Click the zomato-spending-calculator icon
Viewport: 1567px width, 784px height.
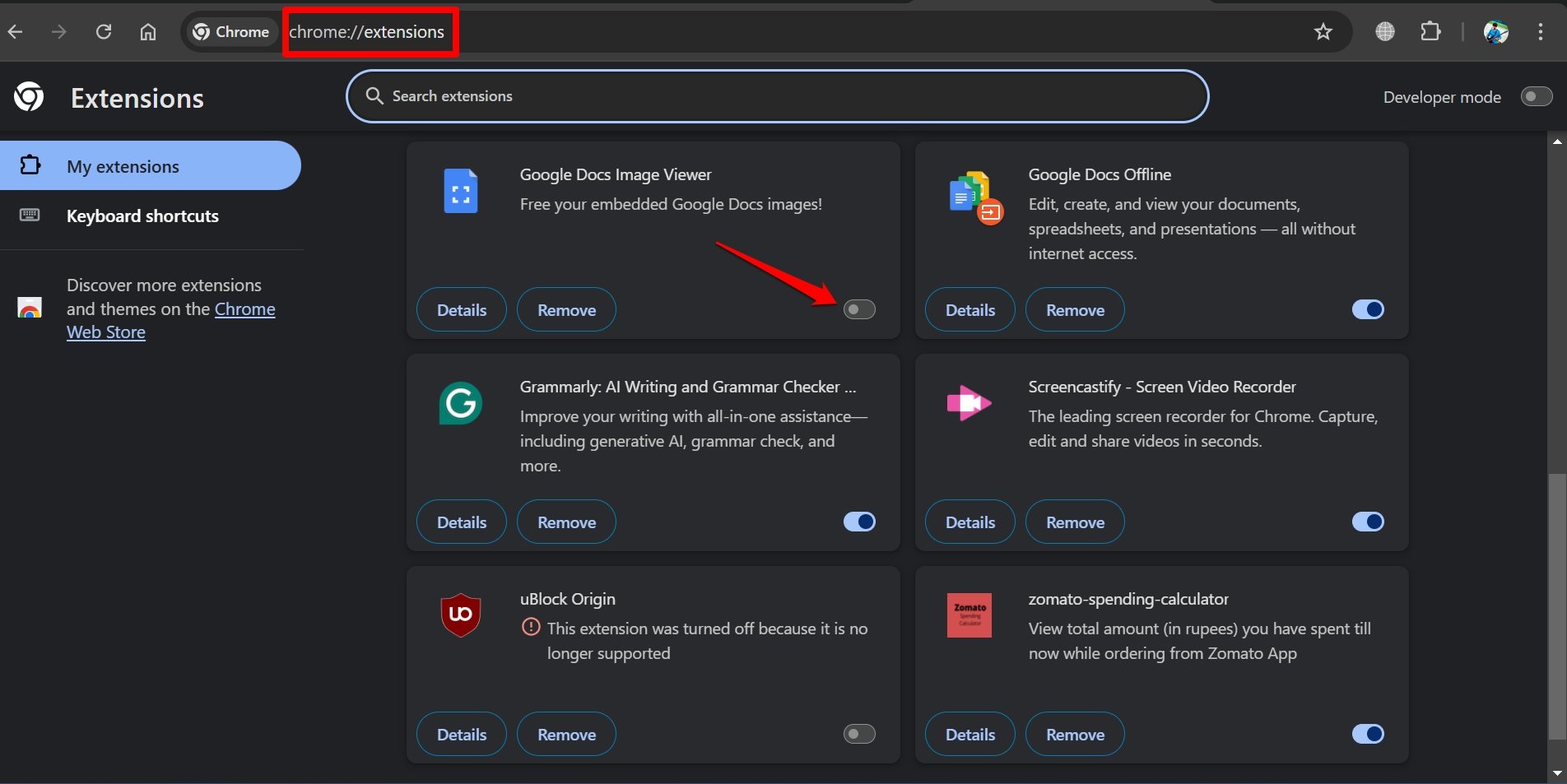pyautogui.click(x=969, y=615)
